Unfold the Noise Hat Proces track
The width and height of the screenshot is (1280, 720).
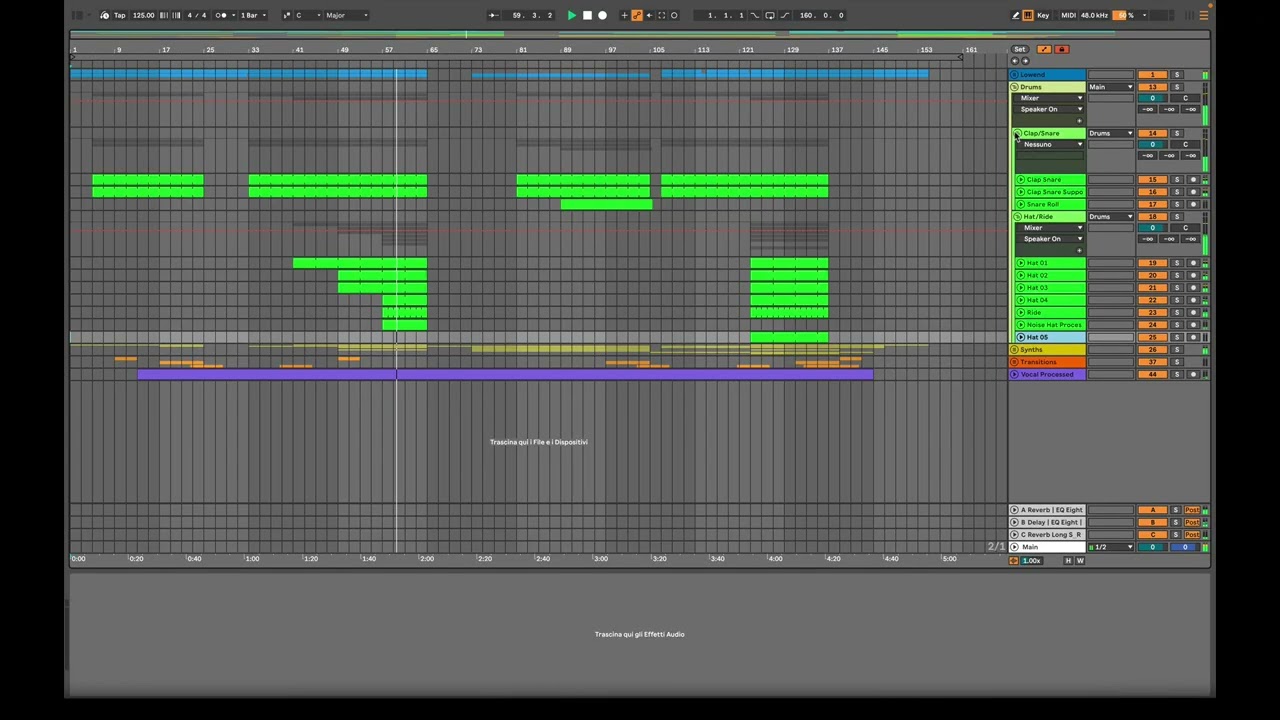[1020, 325]
